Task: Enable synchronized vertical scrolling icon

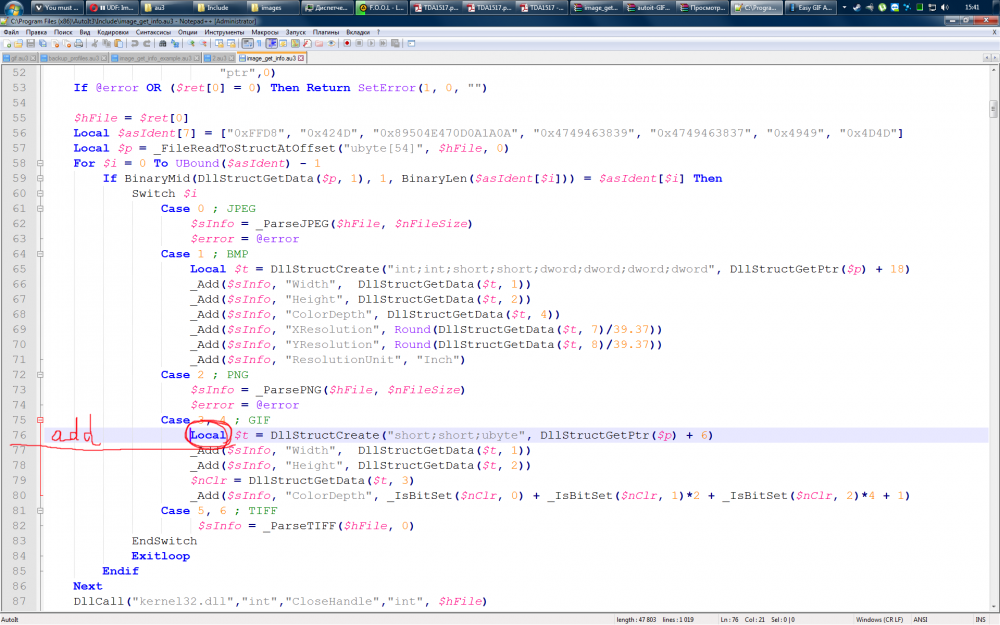Action: click(x=219, y=43)
